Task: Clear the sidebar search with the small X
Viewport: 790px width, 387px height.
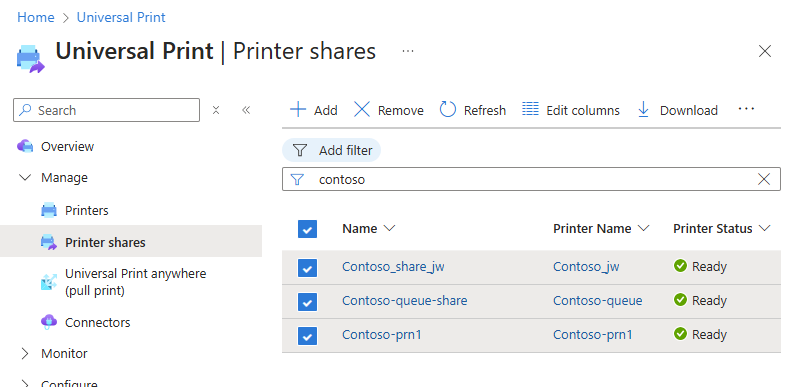Action: pos(216,110)
